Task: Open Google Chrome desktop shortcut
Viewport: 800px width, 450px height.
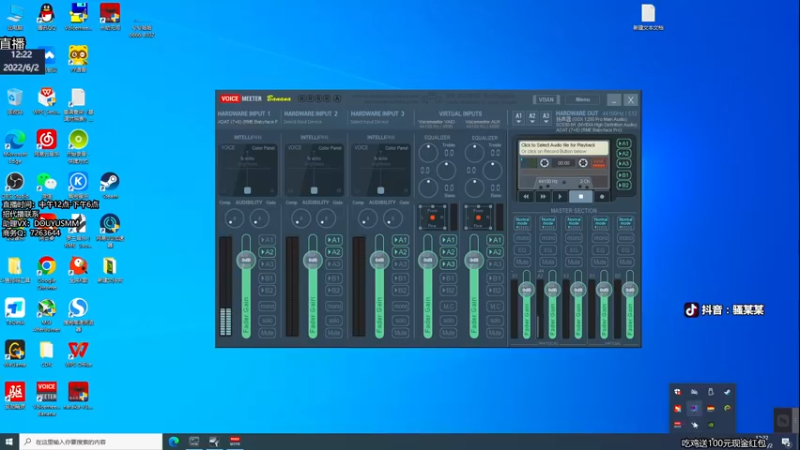Action: tap(46, 273)
